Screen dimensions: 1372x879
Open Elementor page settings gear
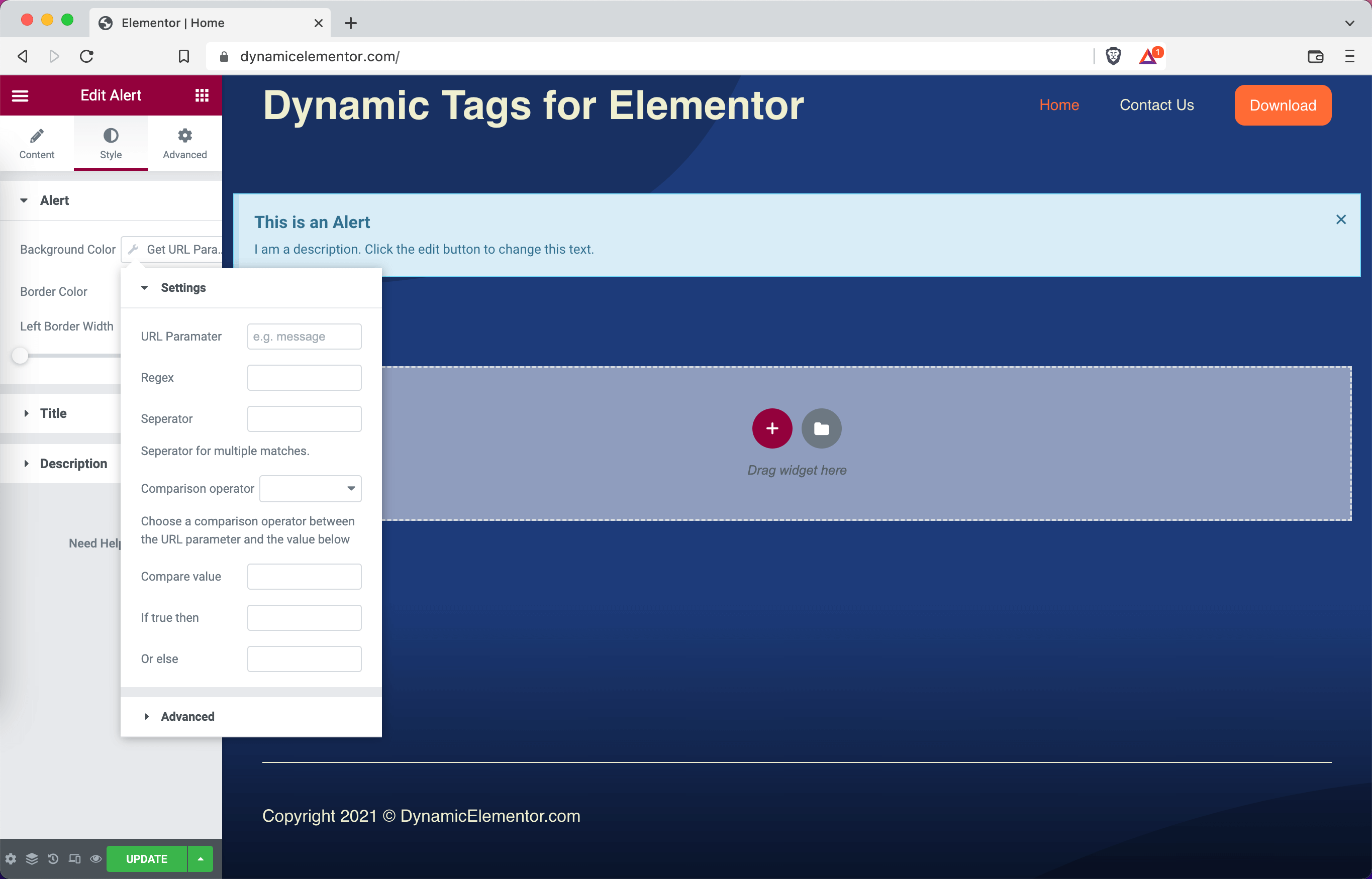pos(11,859)
